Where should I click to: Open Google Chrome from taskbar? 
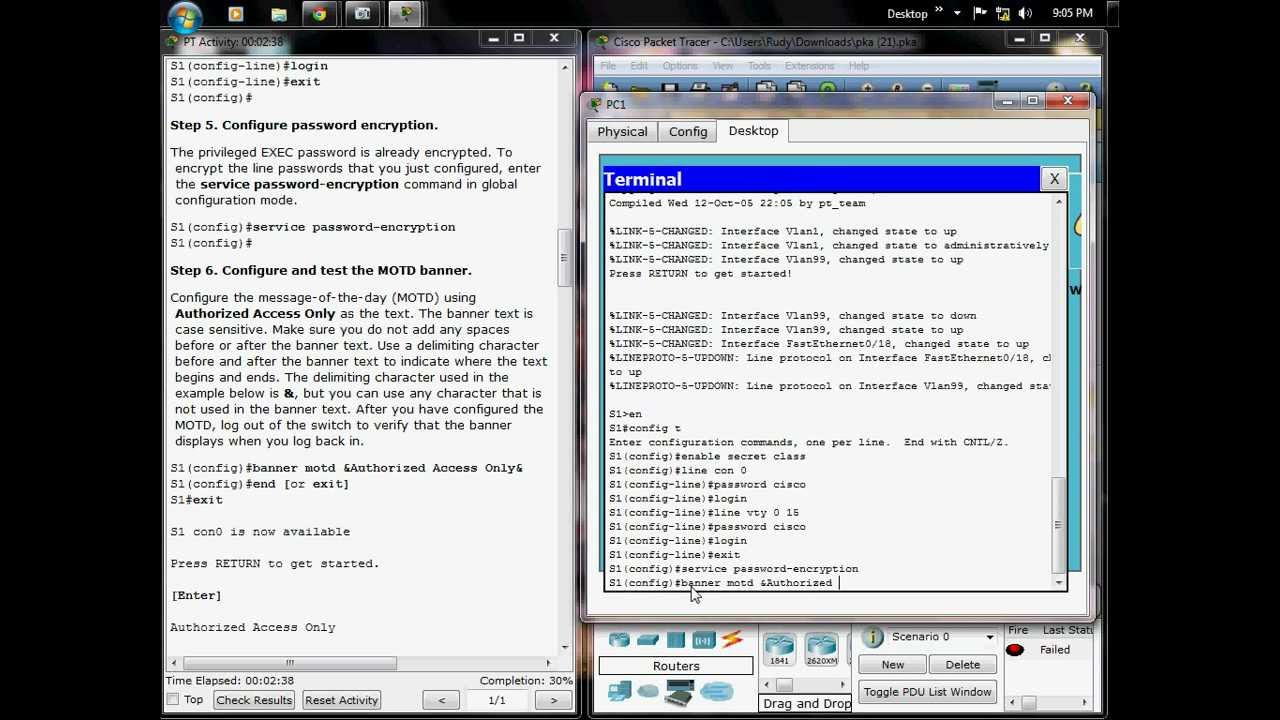(x=319, y=14)
